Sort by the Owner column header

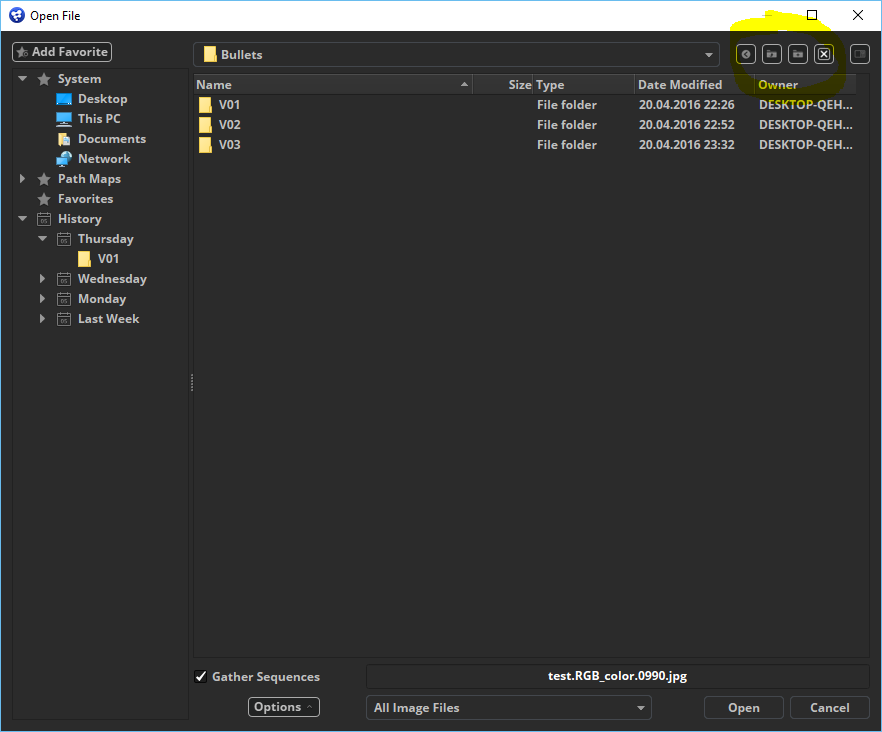tap(806, 85)
